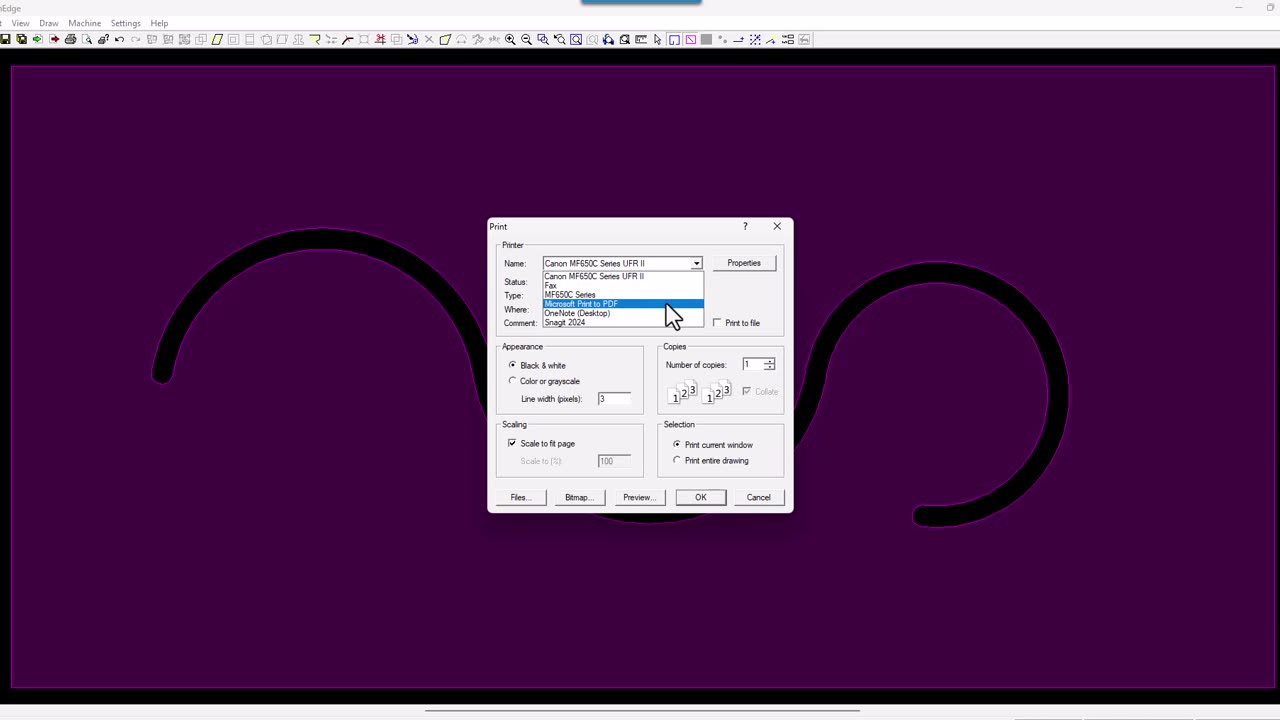Click the undo arrow toolbar icon
The image size is (1280, 720).
(119, 39)
